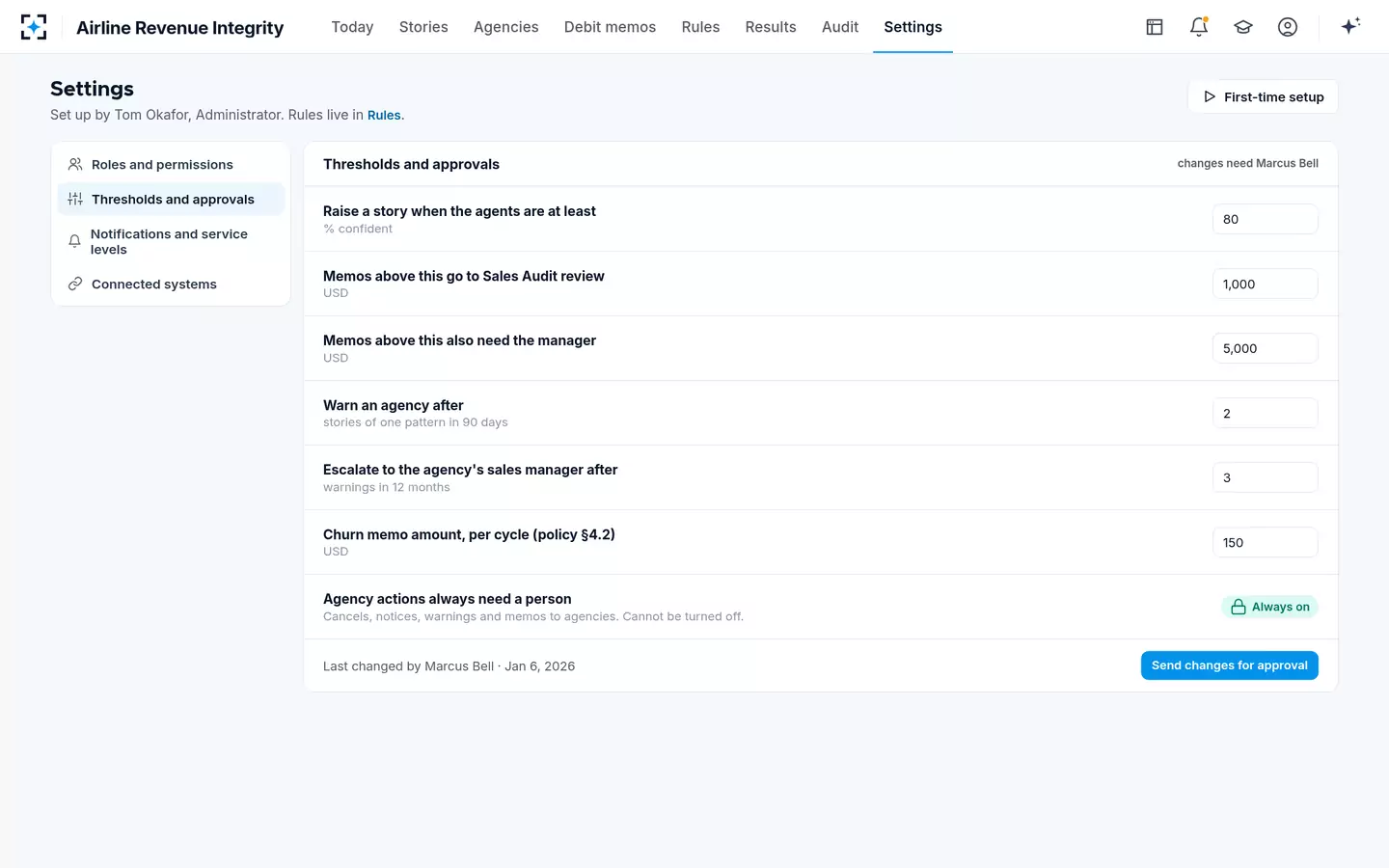Viewport: 1389px width, 868px height.
Task: Click the Roles and permissions people icon
Action: (x=75, y=165)
